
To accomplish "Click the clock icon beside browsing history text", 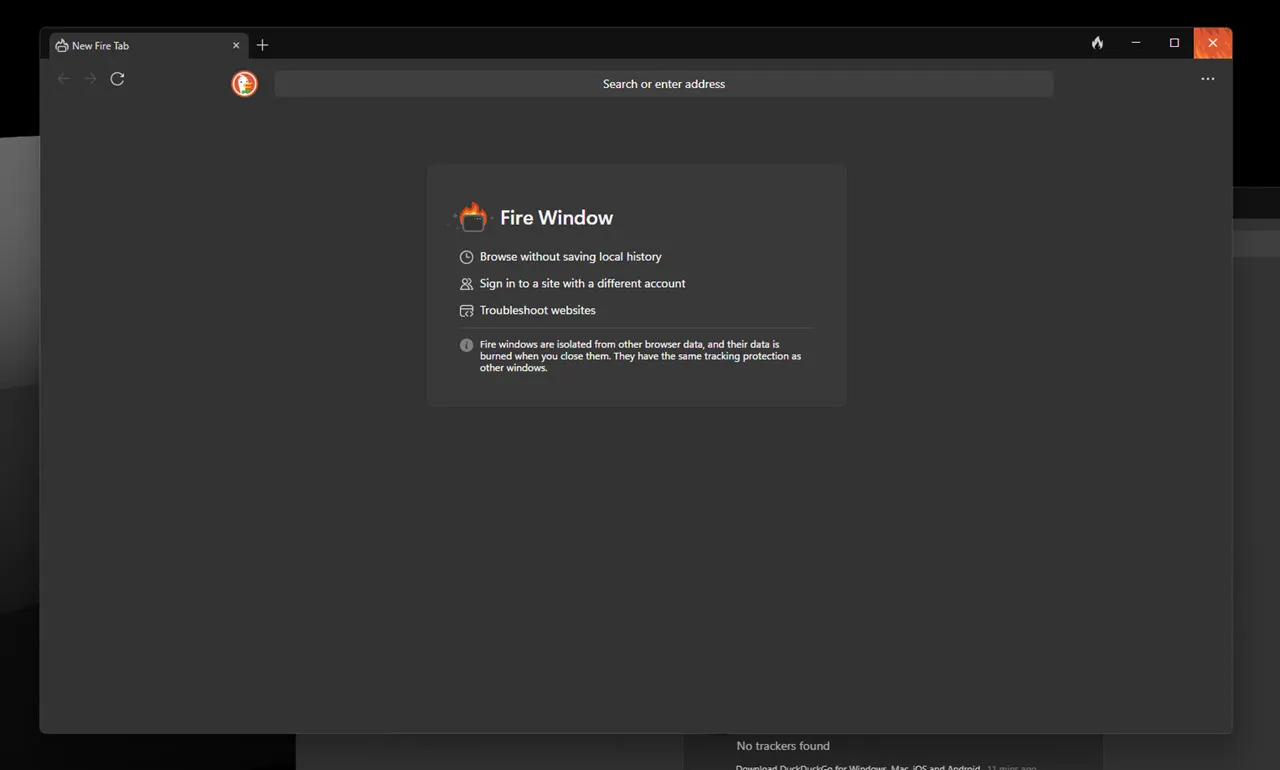I will pos(466,257).
